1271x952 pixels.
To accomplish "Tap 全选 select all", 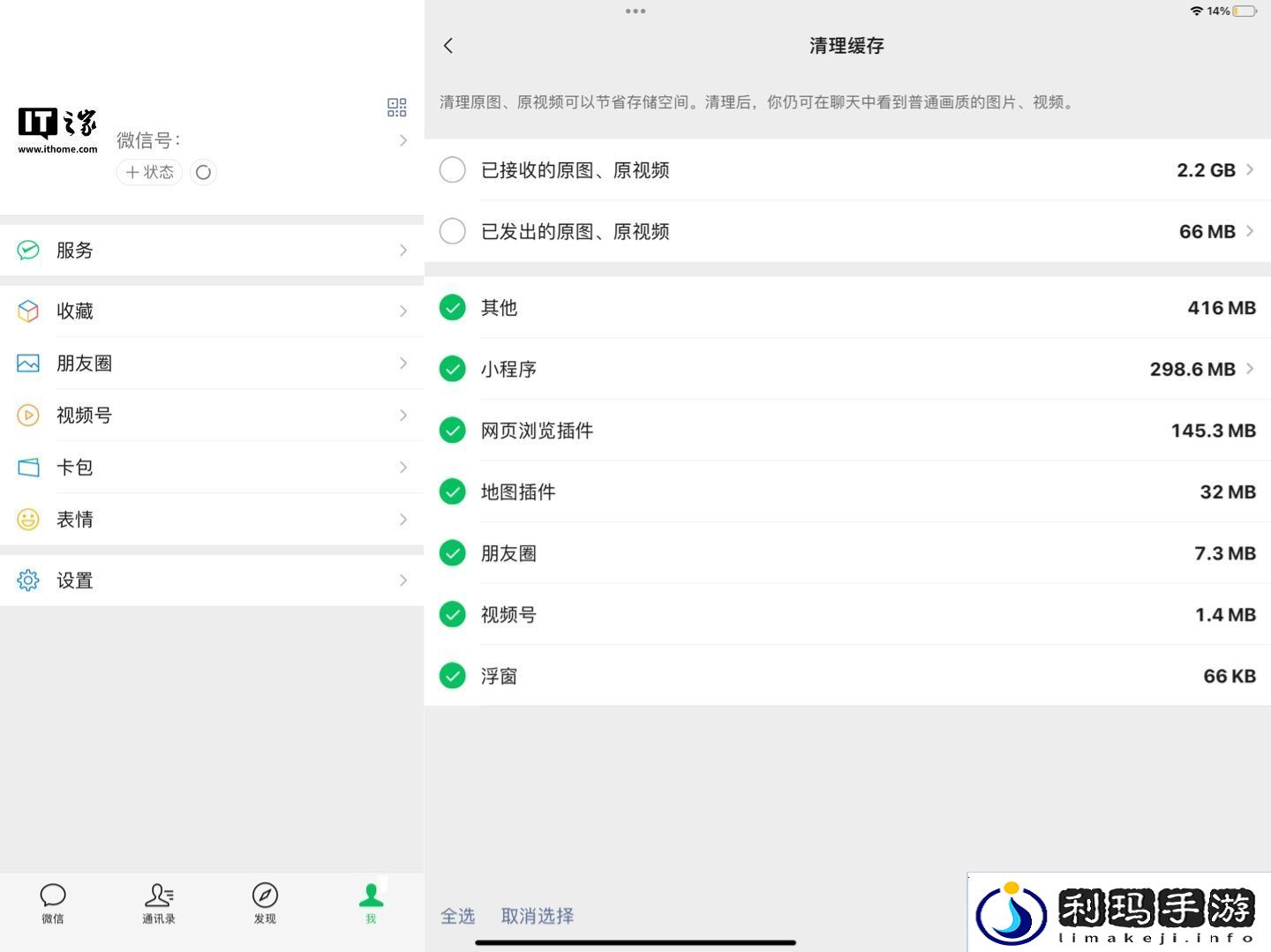I will (458, 916).
